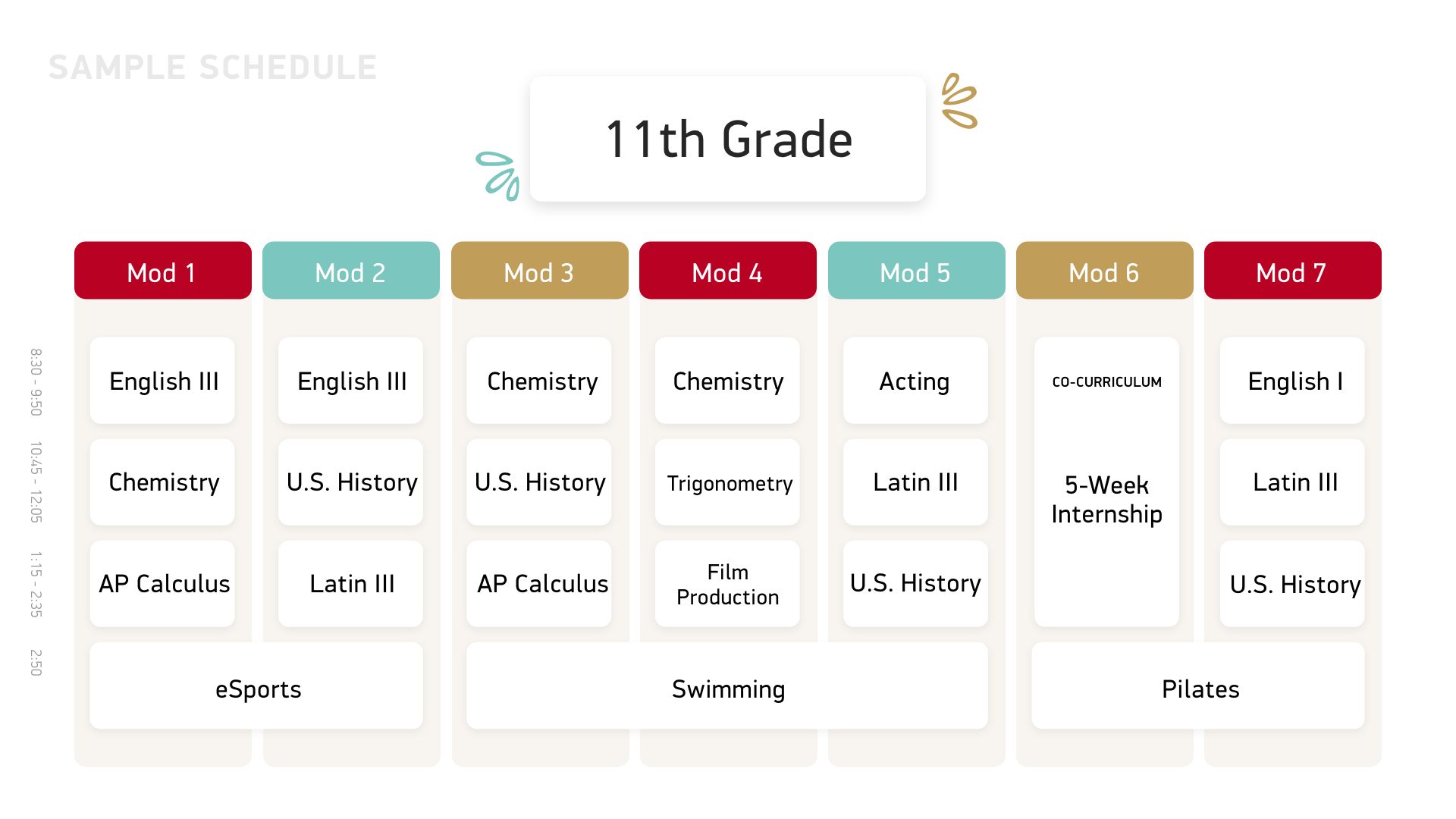Image resolution: width=1456 pixels, height=819 pixels.
Task: Click the Film Production class card
Action: pos(727,584)
